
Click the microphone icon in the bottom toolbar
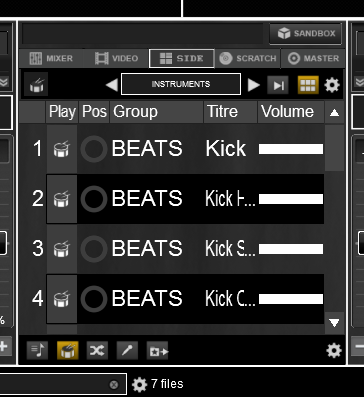coord(127,351)
